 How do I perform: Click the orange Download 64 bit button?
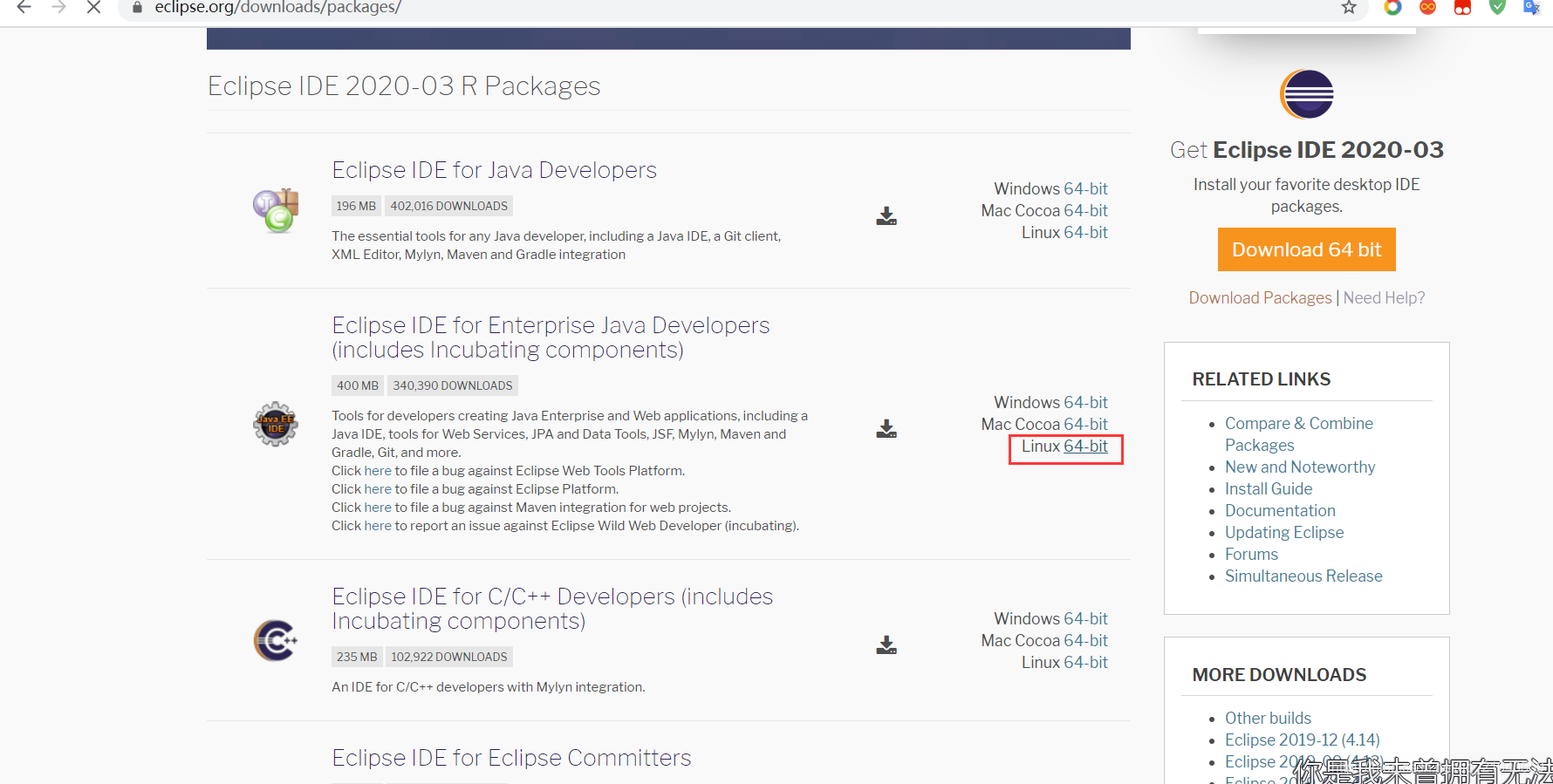click(1306, 249)
